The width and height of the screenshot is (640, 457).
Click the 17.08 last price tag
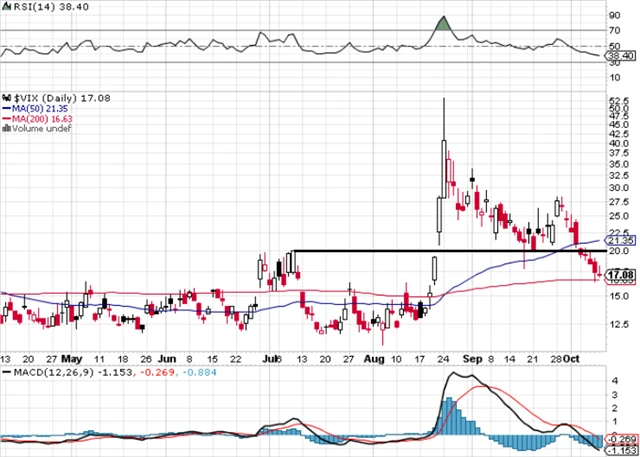621,274
